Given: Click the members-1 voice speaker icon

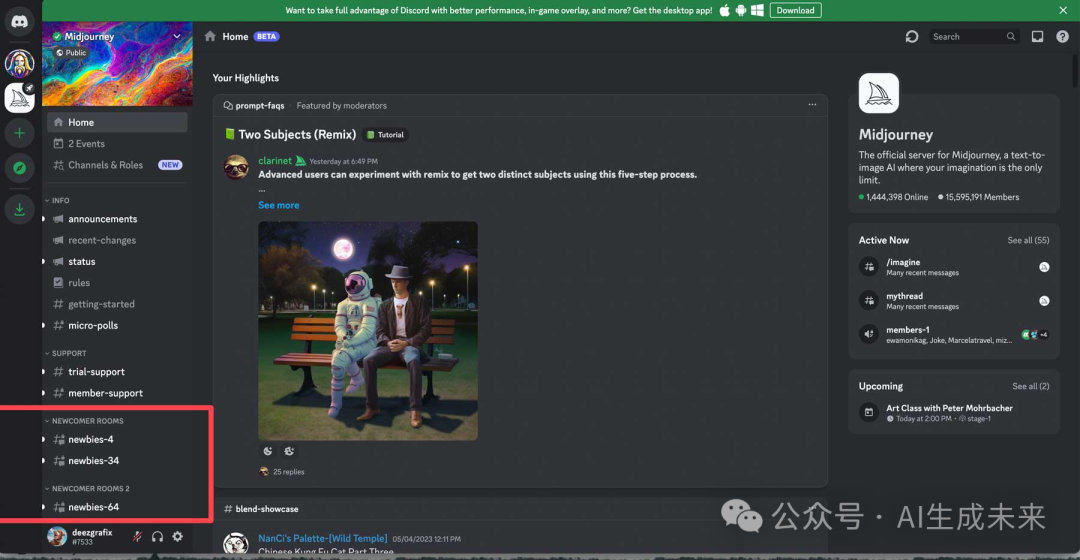Looking at the screenshot, I should tap(869, 334).
